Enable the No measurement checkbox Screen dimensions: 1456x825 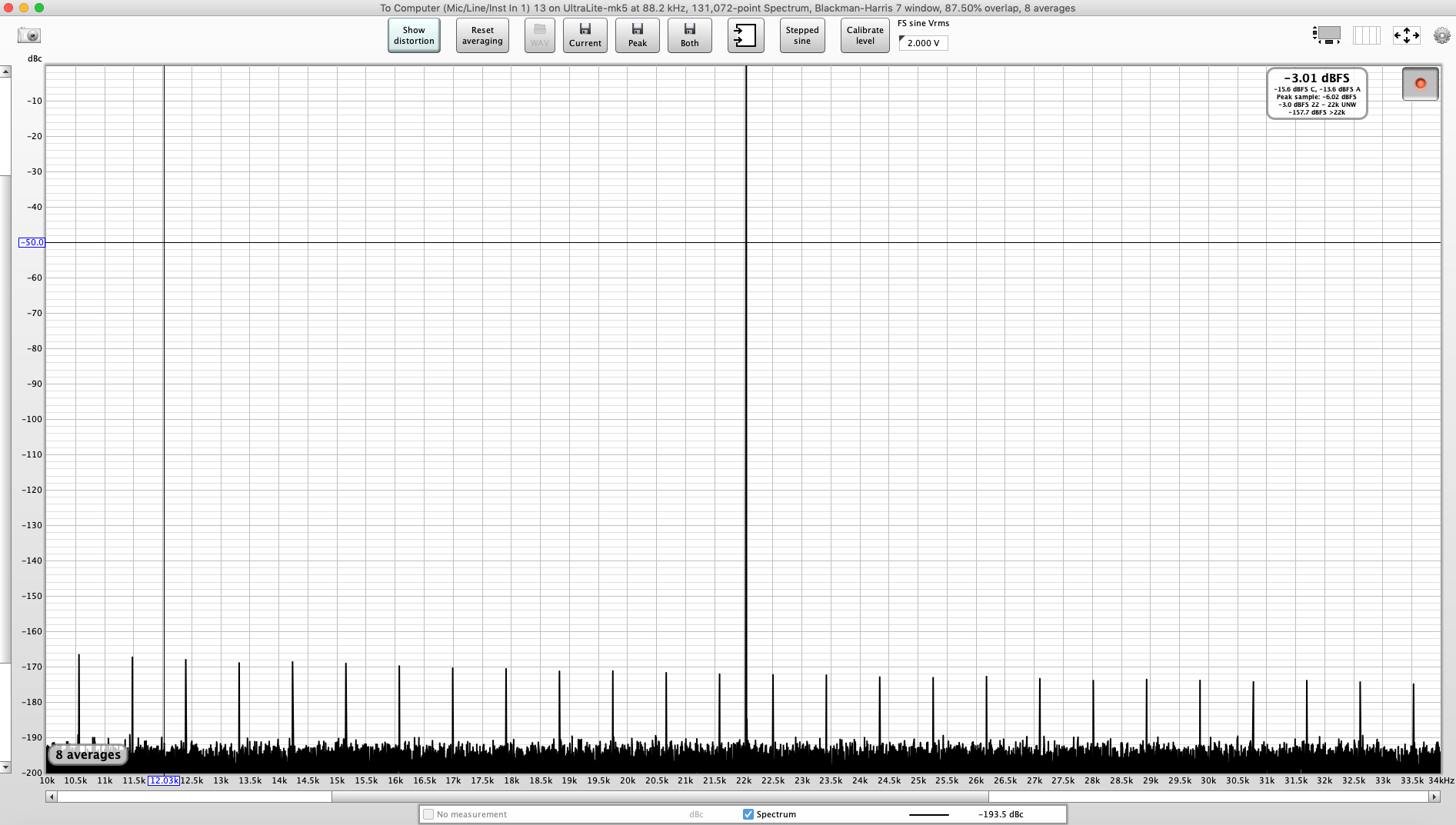coord(428,814)
